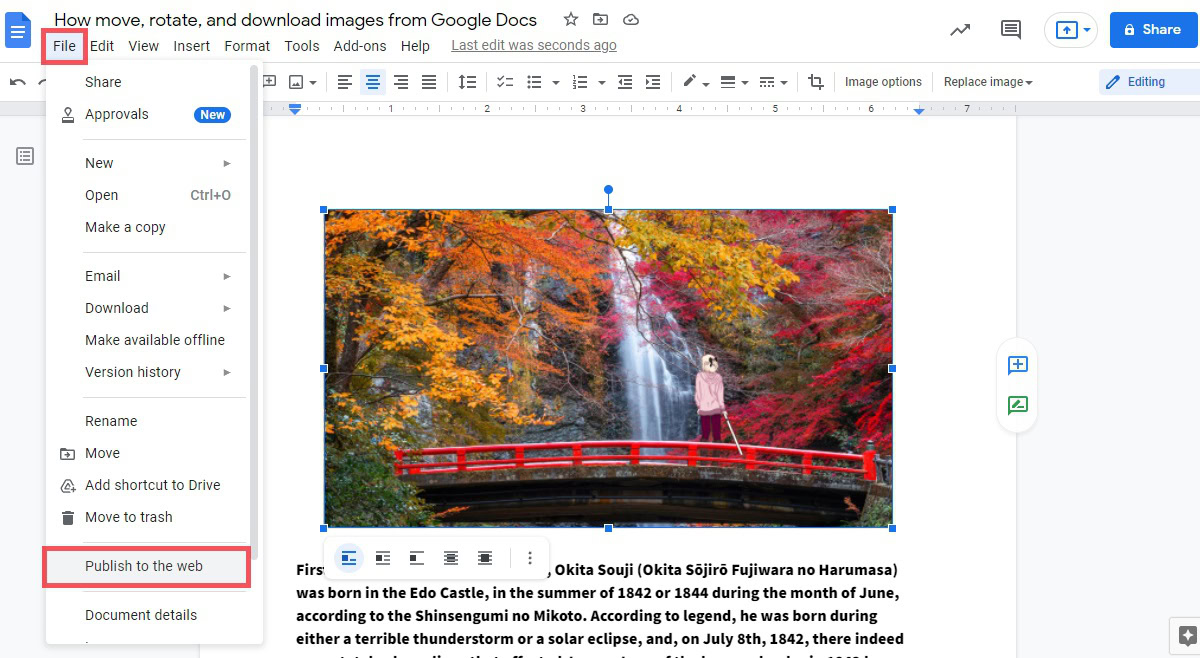Insert a checklist
This screenshot has width=1200, height=658.
[x=505, y=82]
